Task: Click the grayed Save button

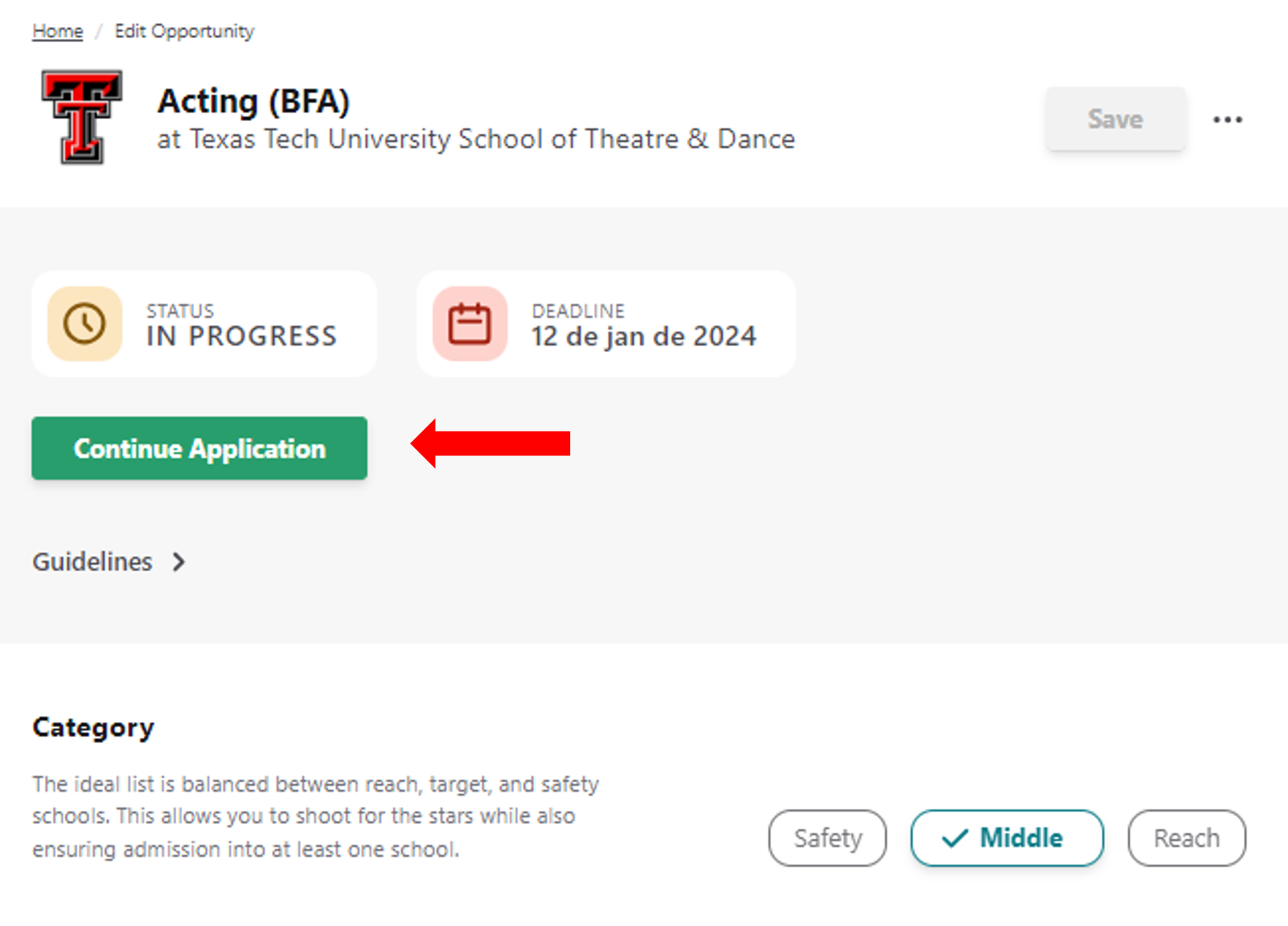Action: (x=1115, y=119)
